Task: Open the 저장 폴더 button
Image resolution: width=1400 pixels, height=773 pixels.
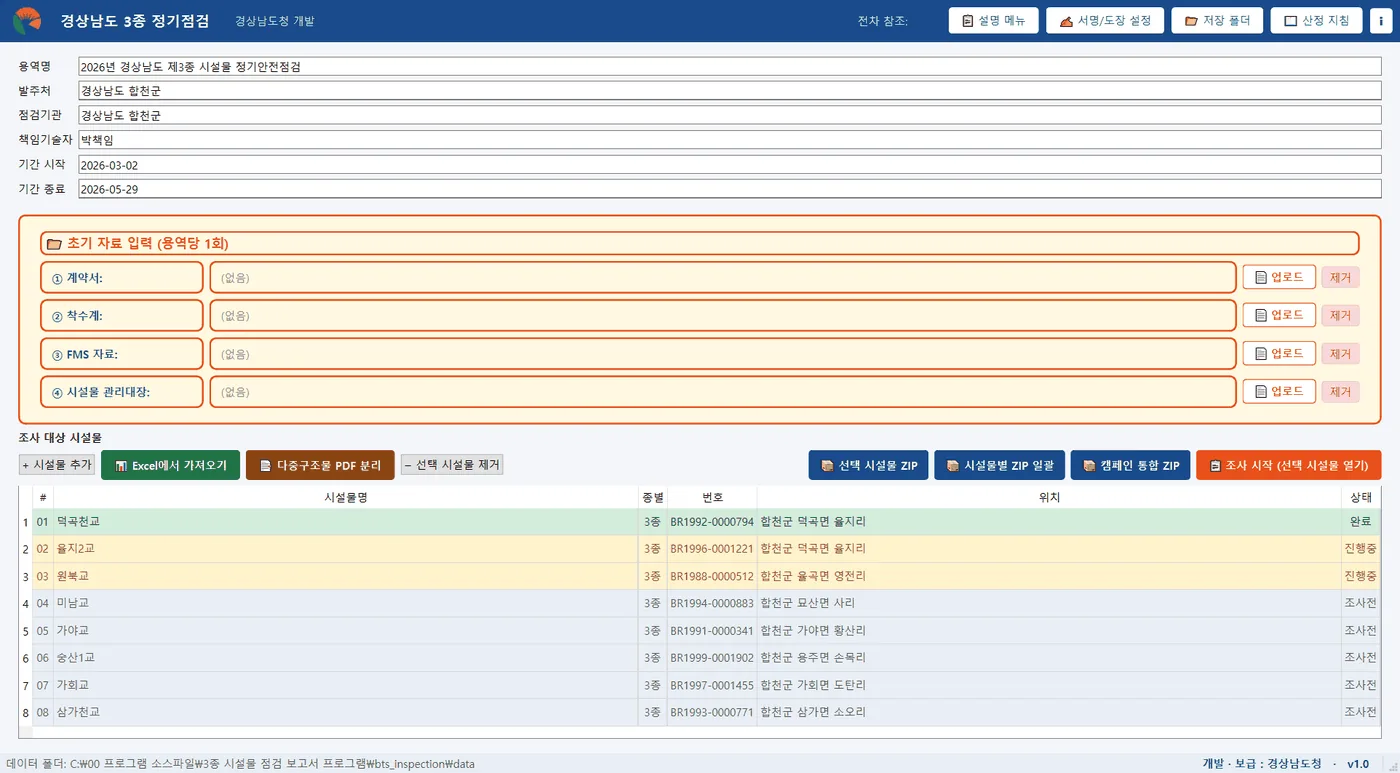Action: coord(1217,21)
